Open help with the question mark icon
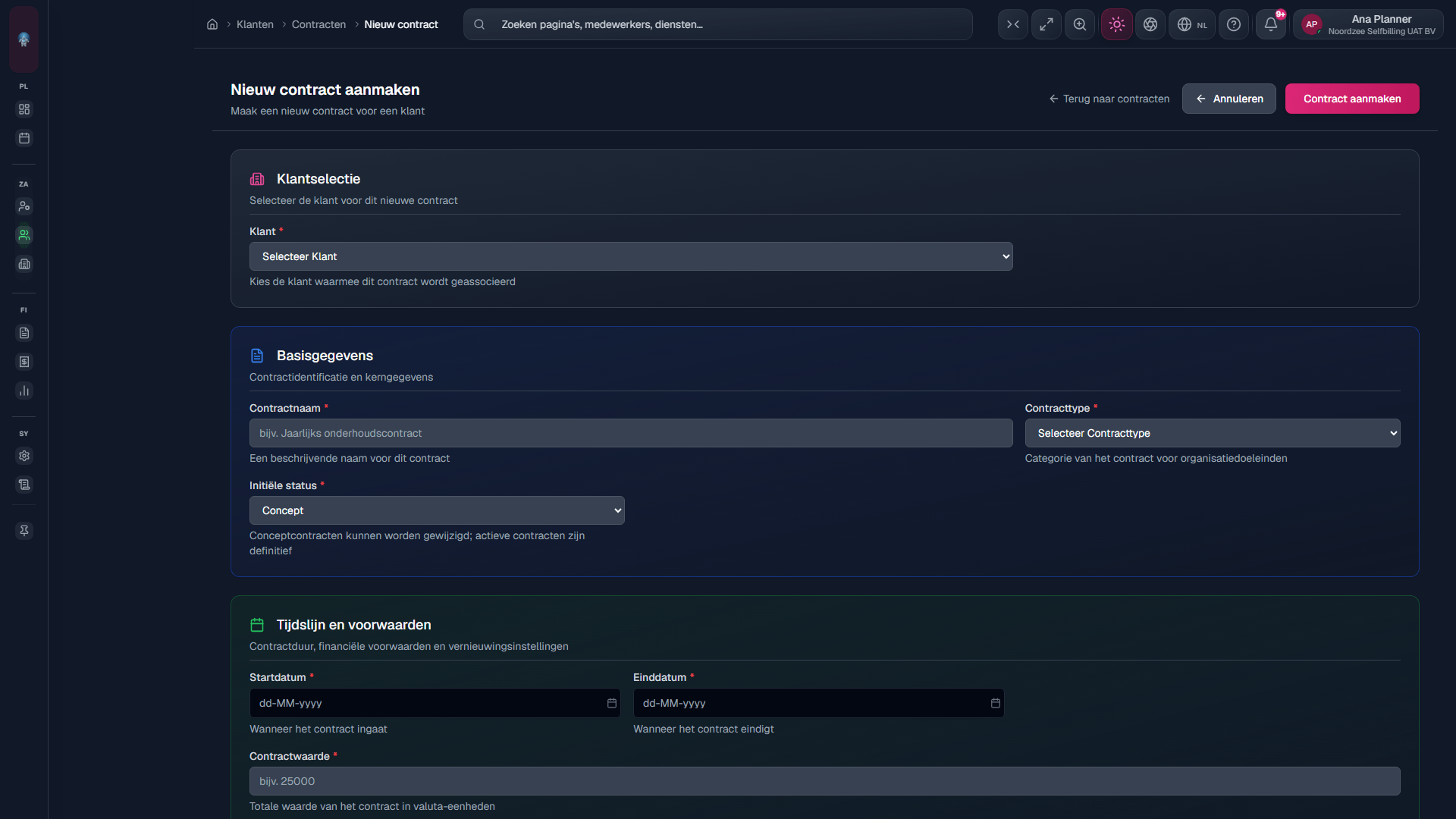 (x=1234, y=24)
